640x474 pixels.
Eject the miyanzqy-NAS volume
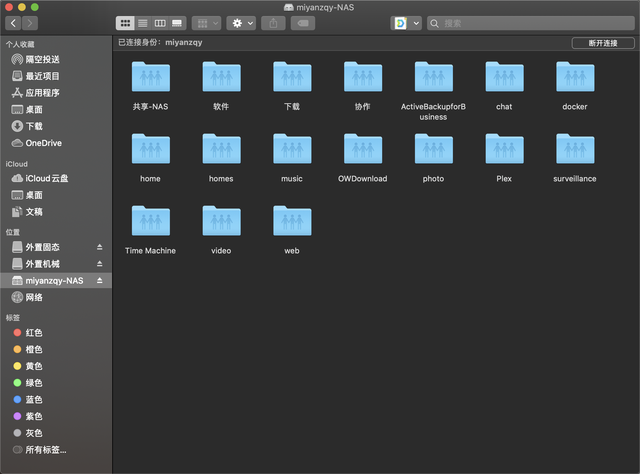coord(100,280)
